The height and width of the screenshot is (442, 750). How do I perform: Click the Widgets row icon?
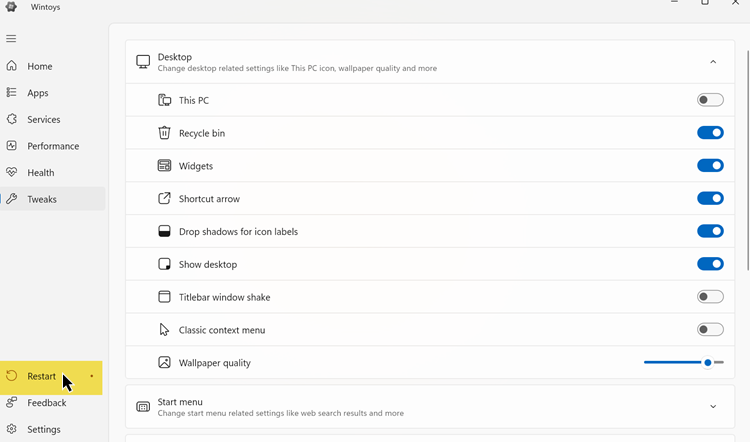point(165,166)
